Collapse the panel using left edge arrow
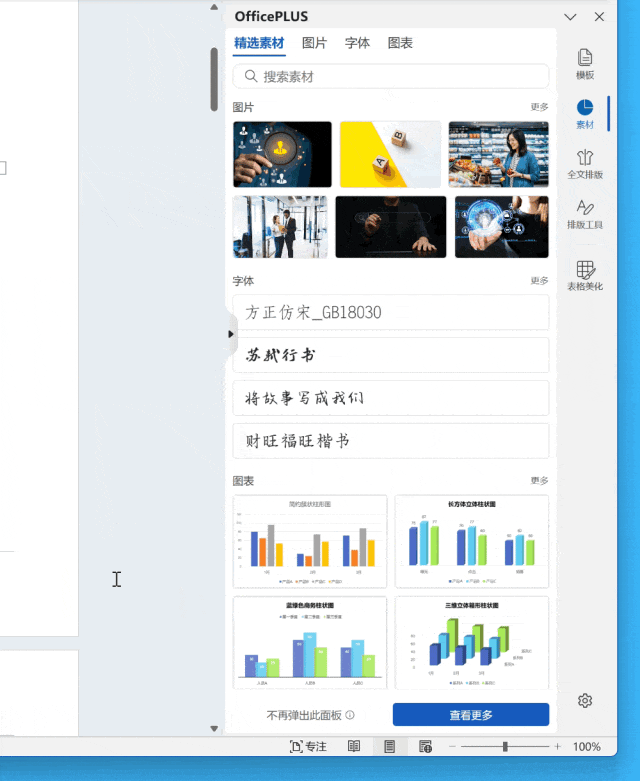Viewport: 640px width, 781px height. coord(231,334)
